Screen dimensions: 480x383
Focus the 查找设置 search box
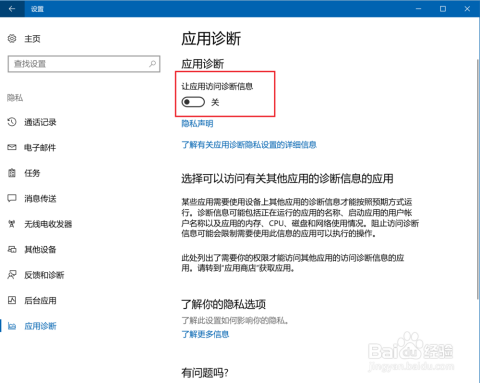coord(84,64)
